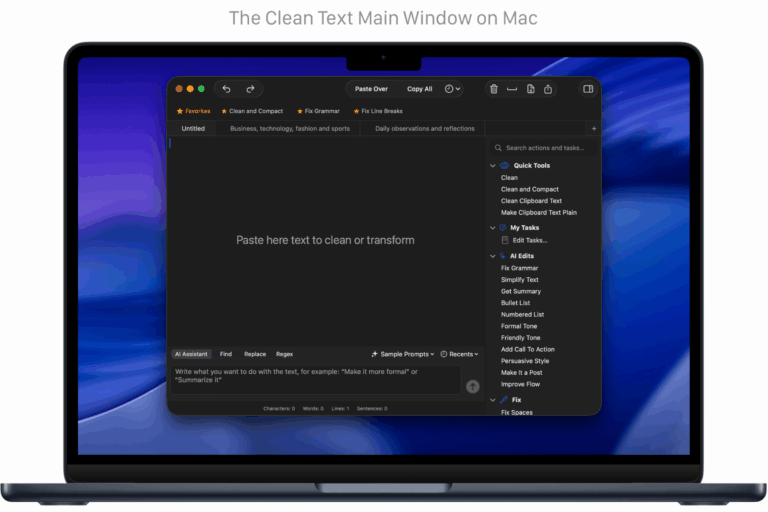Click the Sentences: 0 status entry

pos(372,409)
